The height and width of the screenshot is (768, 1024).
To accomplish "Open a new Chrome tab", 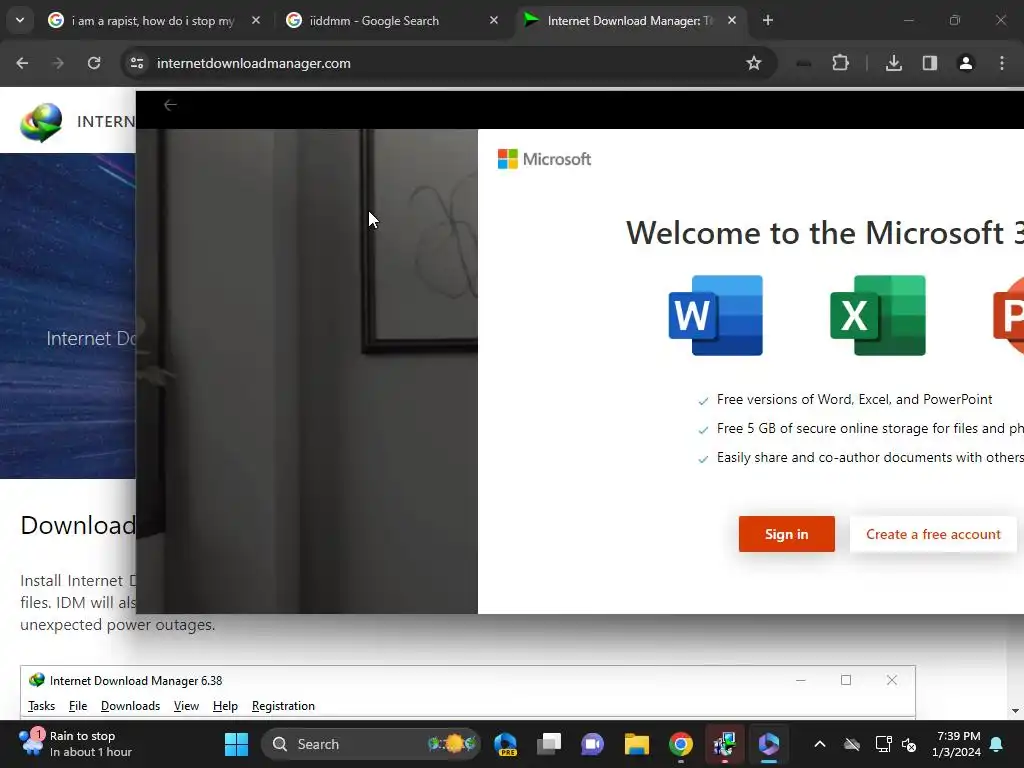I will coord(768,21).
